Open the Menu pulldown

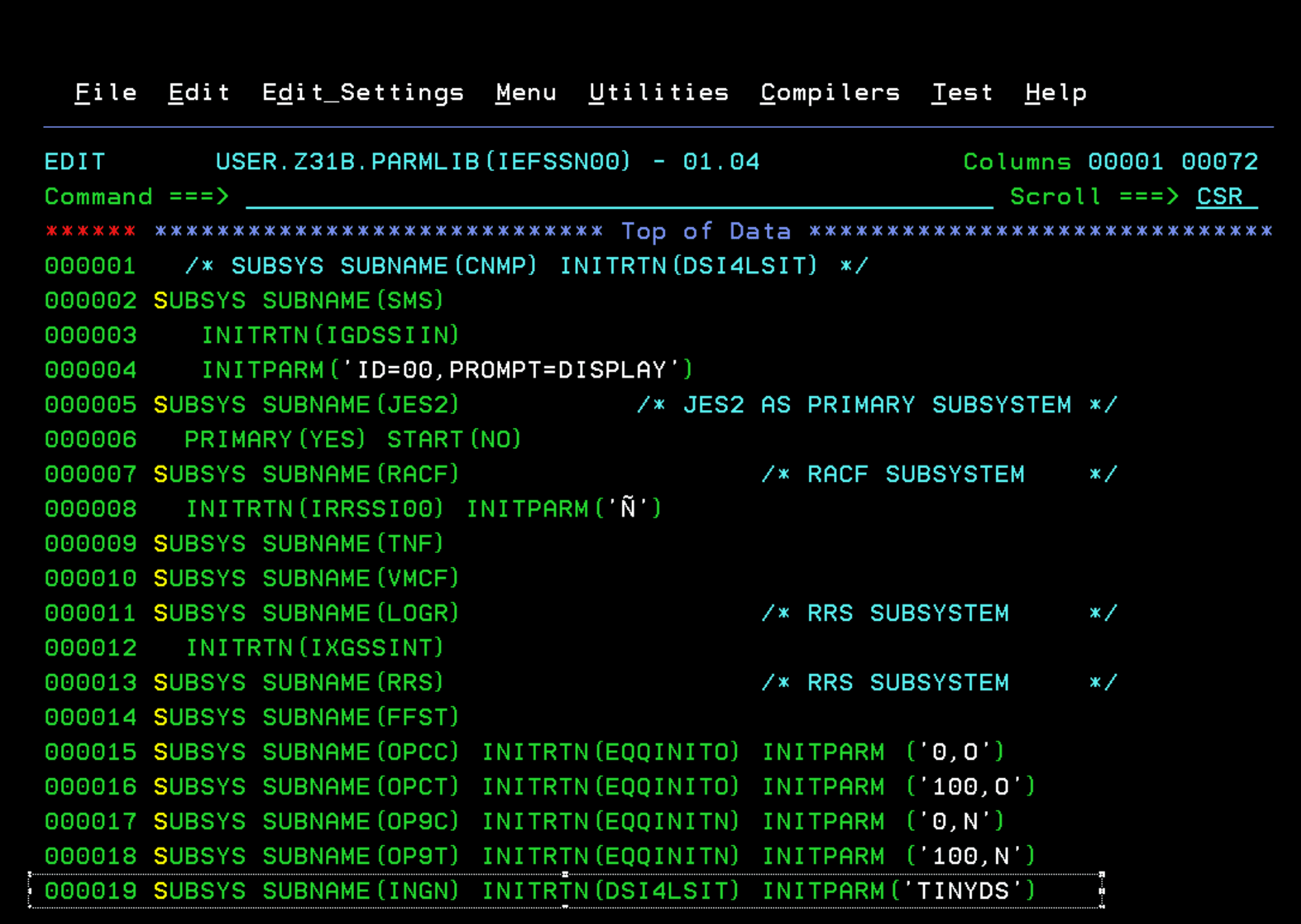pyautogui.click(x=526, y=92)
